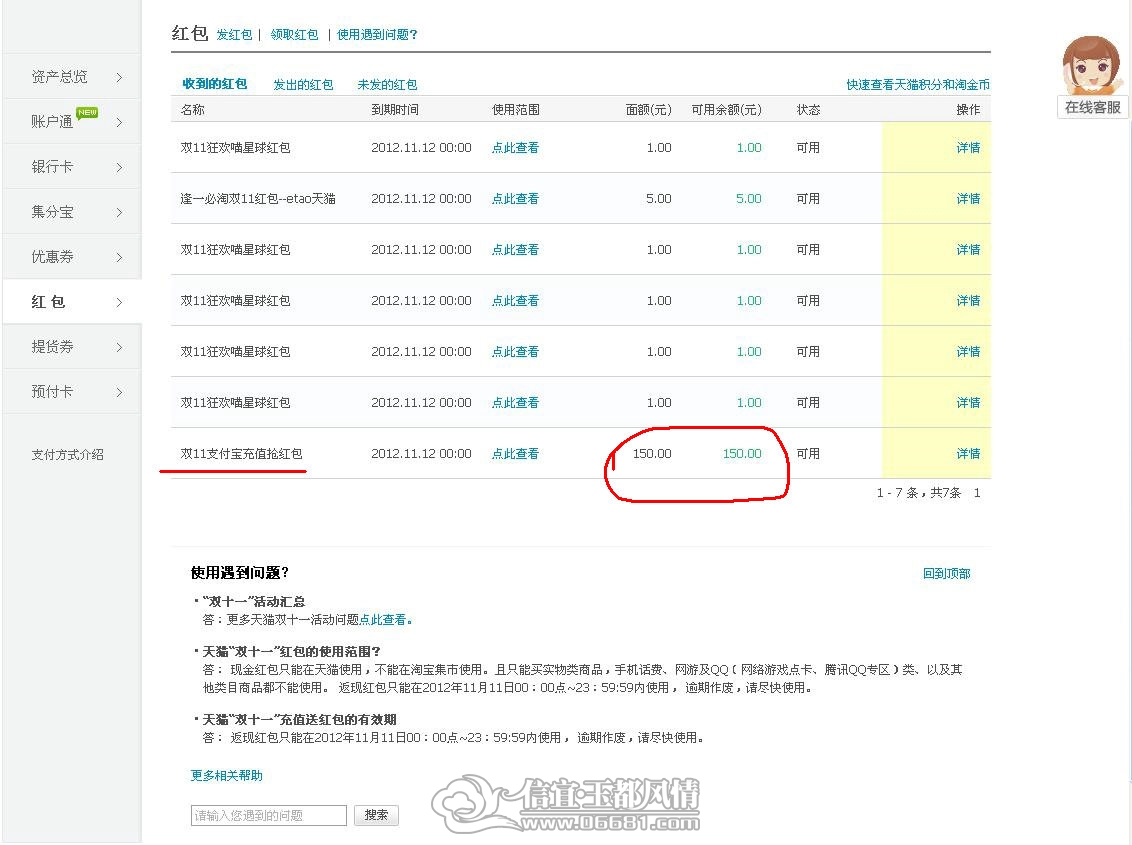Click the 使用范围 column header
Screen dimensions: 1132x845
tap(515, 110)
